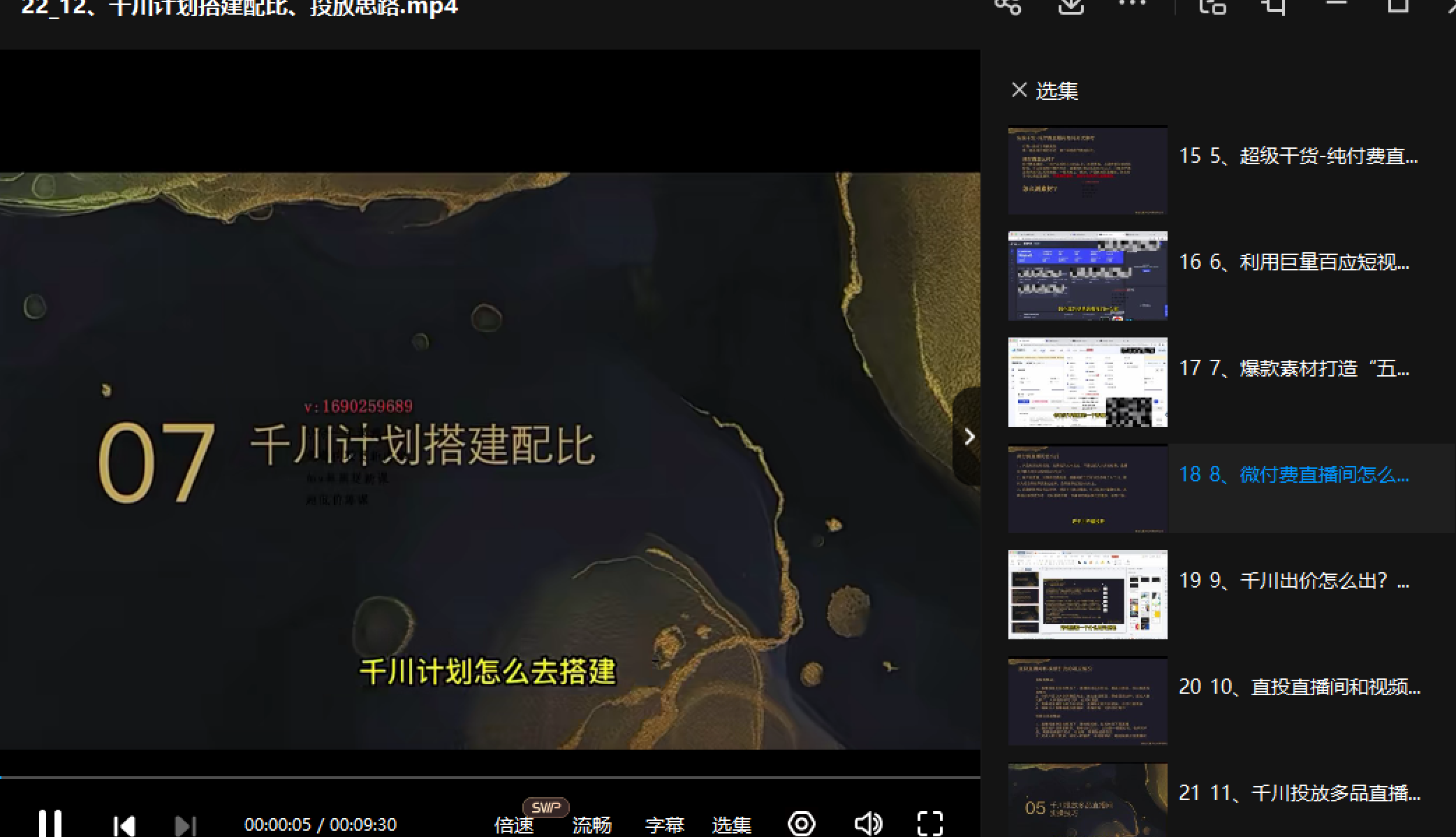Open thumbnail of episode 19 千川出价
The height and width of the screenshot is (837, 1456).
[1087, 595]
